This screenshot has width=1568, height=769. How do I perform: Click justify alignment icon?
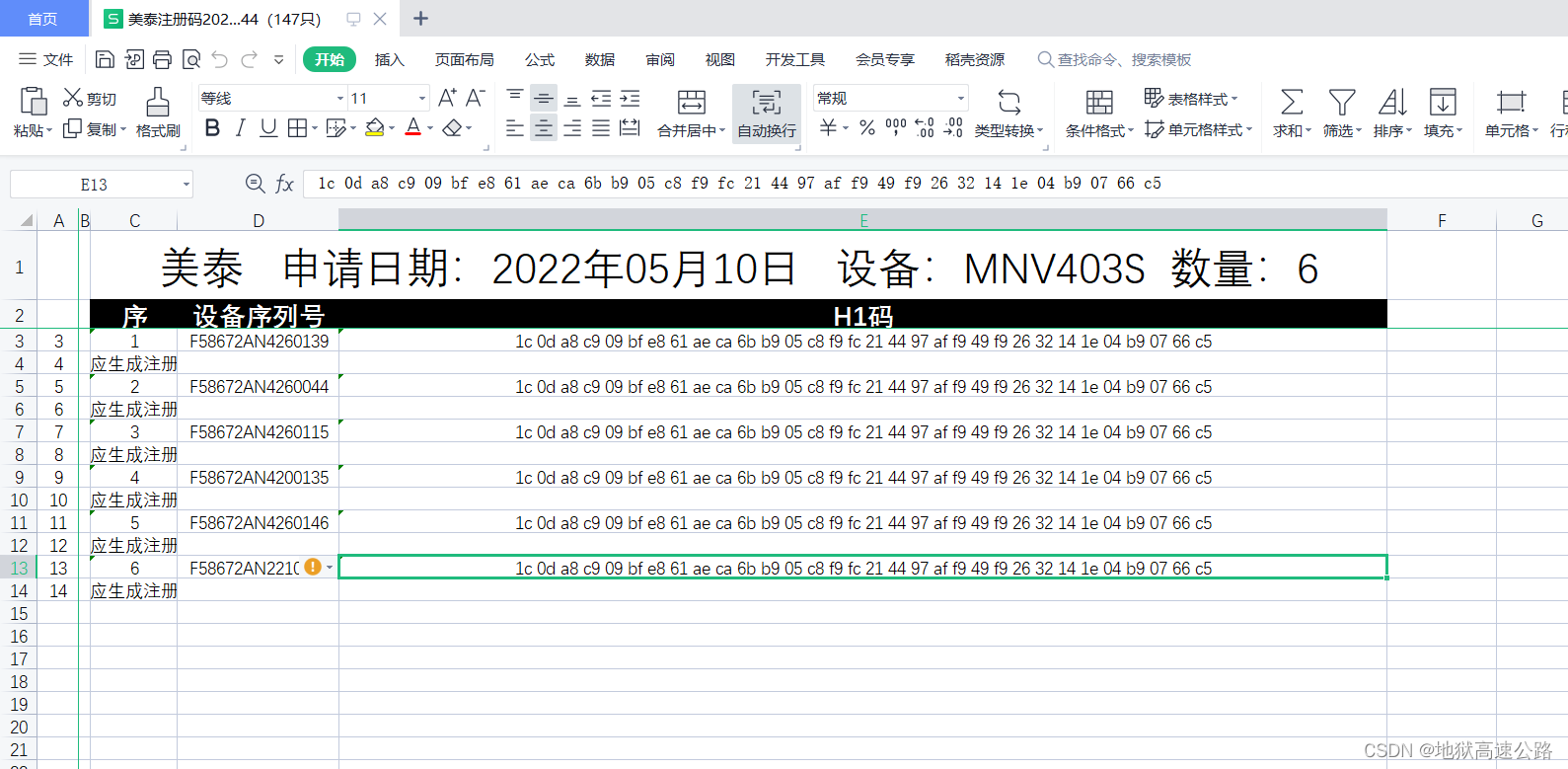(x=601, y=128)
